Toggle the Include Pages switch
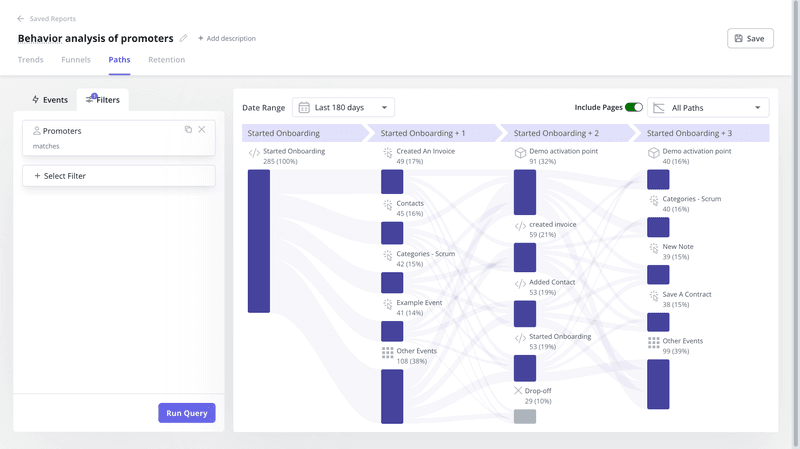The image size is (800, 449). [x=633, y=107]
